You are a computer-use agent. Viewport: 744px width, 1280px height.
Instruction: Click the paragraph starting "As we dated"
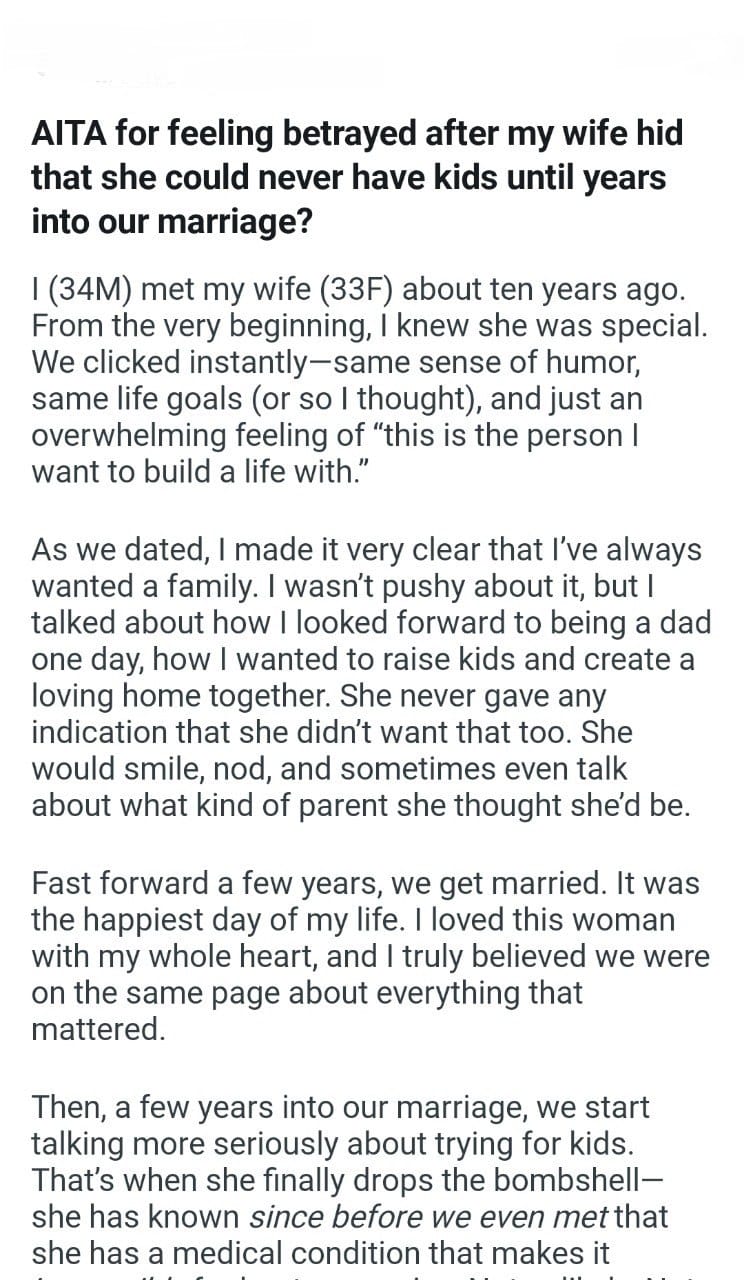point(370,678)
